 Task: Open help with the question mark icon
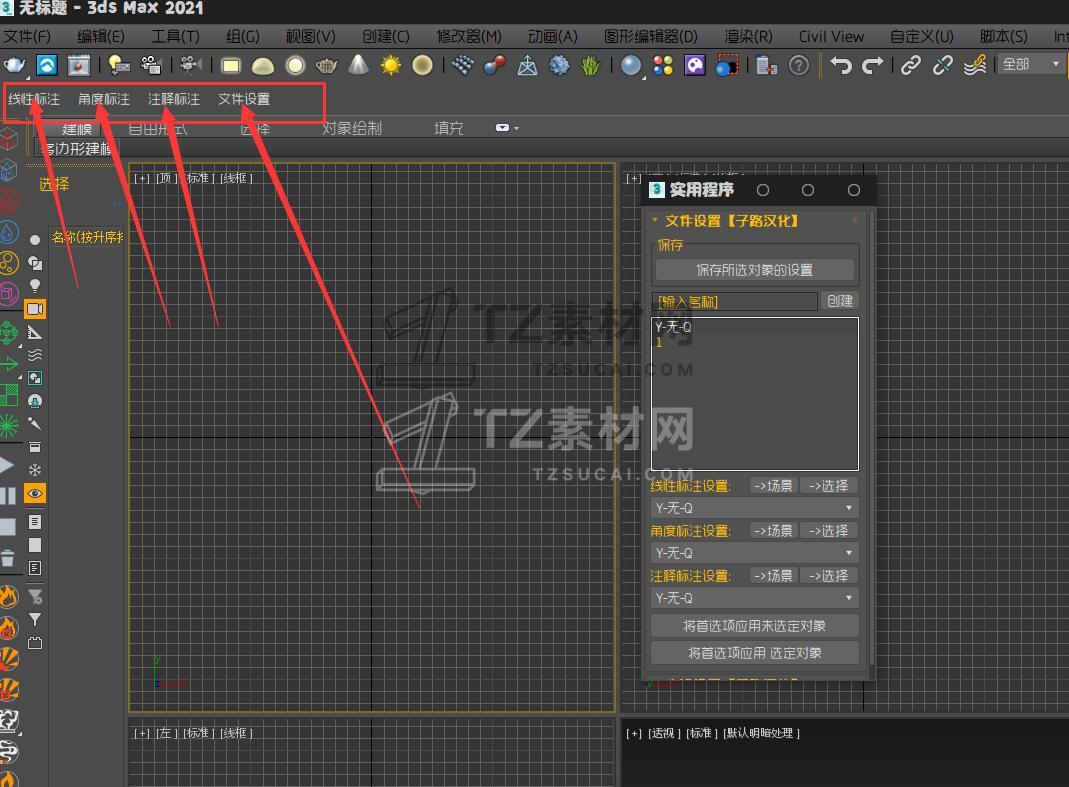point(799,65)
